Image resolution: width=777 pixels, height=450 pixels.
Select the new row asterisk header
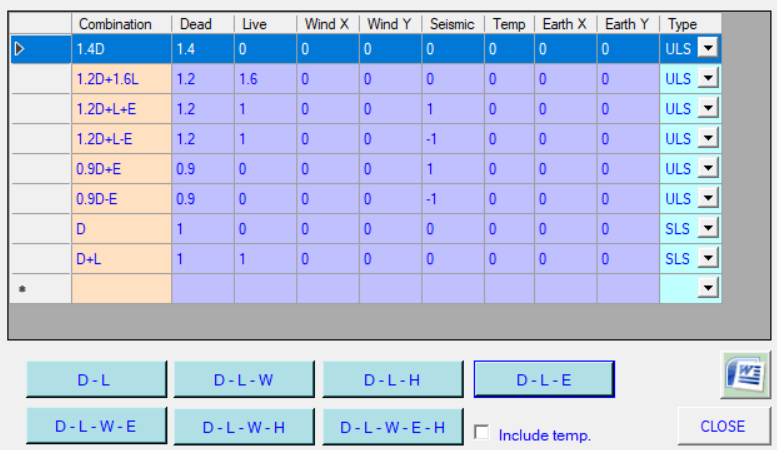click(x=41, y=288)
